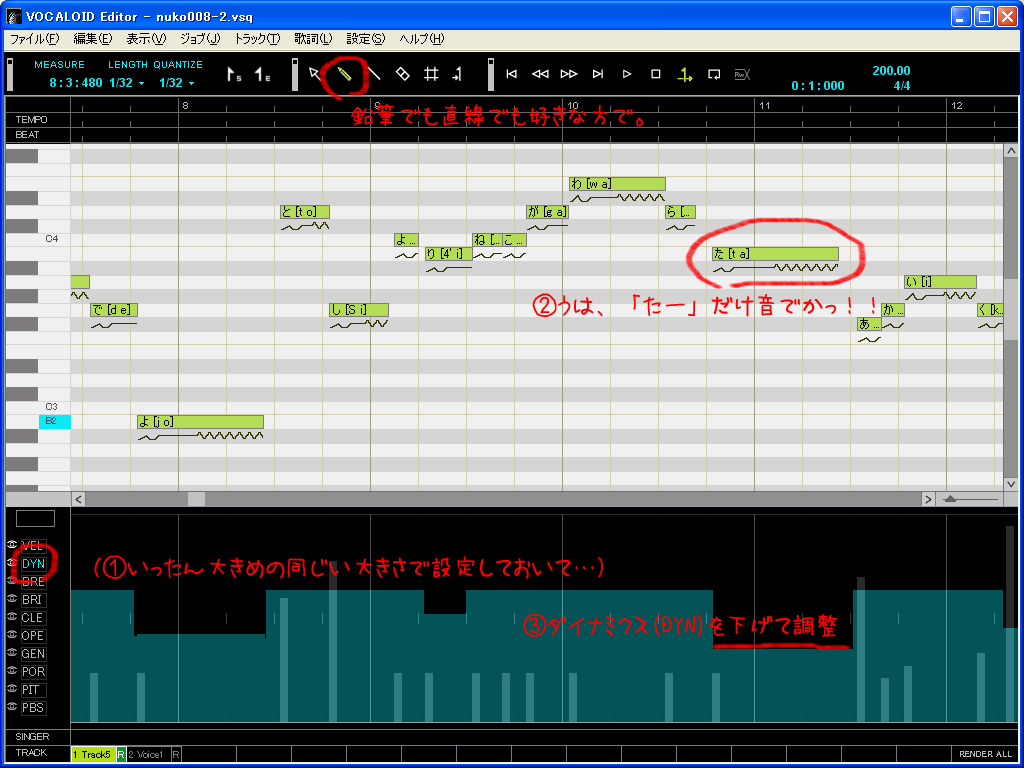Image resolution: width=1024 pixels, height=768 pixels.
Task: Toggle the eye next to POR
Action: tap(12, 671)
